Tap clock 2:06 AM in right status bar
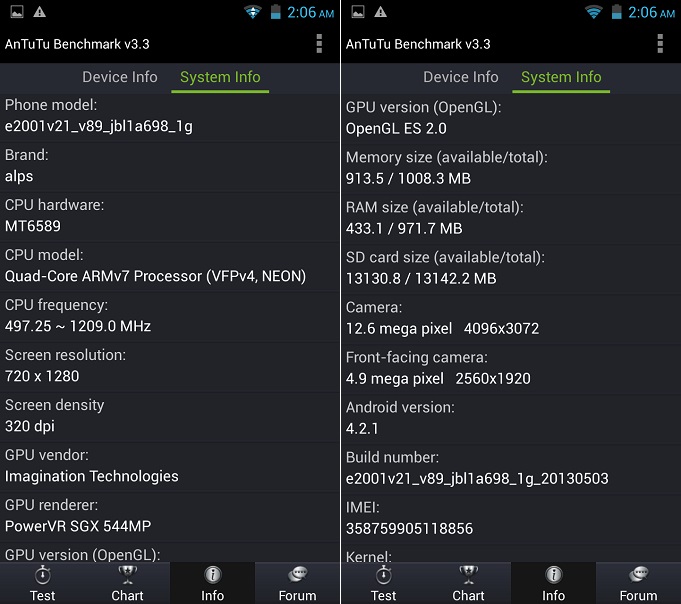The width and height of the screenshot is (681, 604). [651, 12]
